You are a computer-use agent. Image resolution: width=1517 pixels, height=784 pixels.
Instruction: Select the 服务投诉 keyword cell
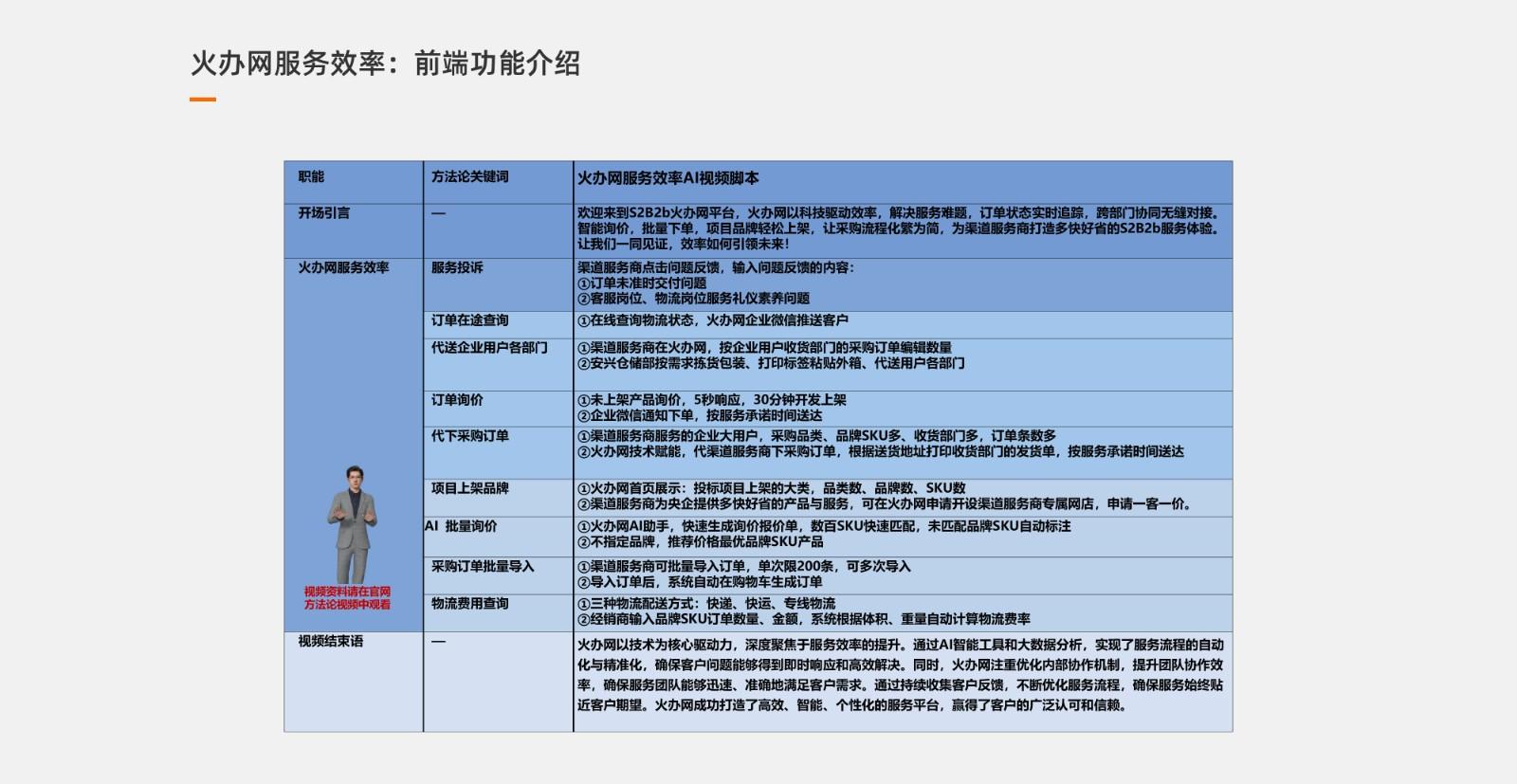pos(457,268)
